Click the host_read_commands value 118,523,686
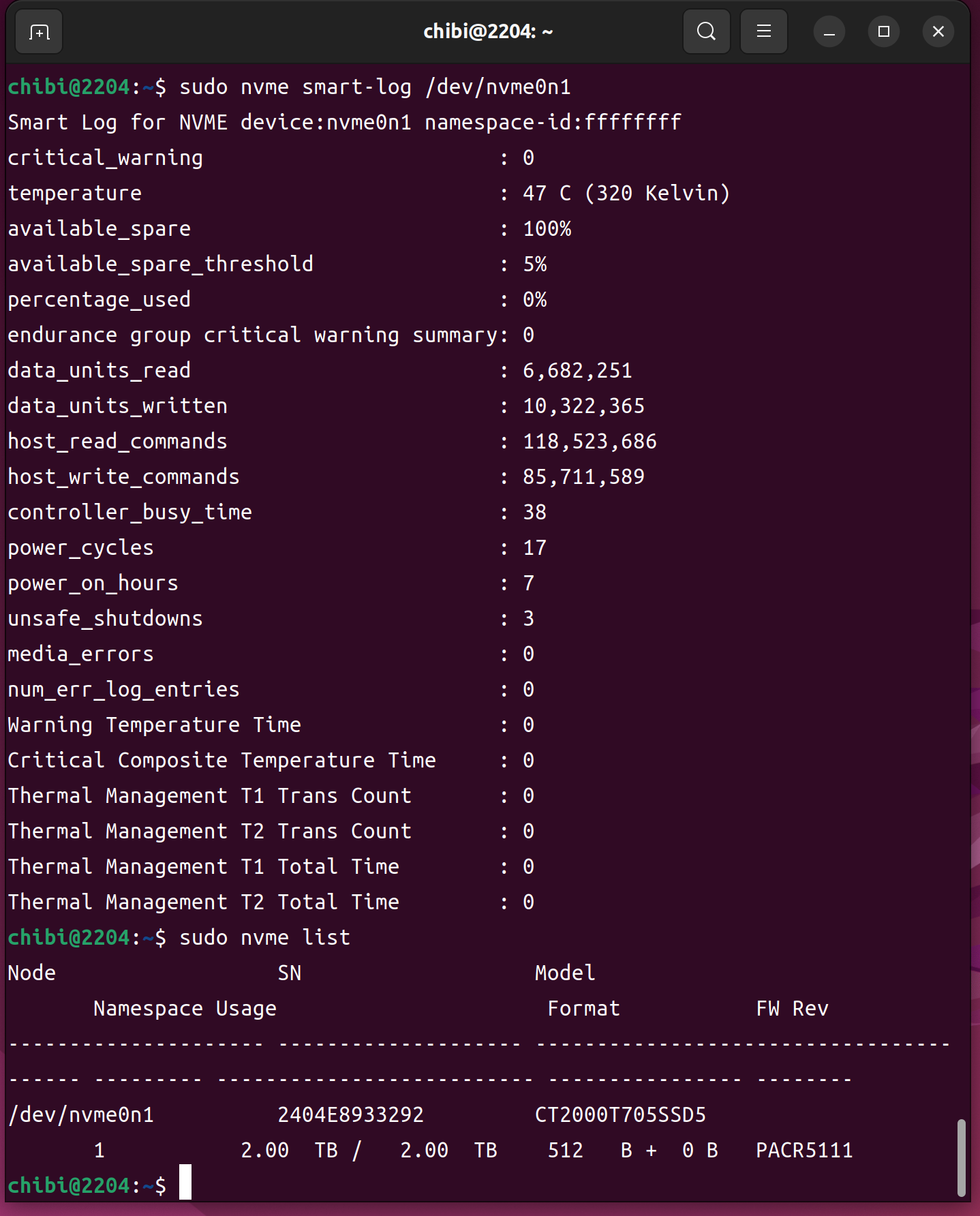This screenshot has height=1216, width=980. (589, 442)
